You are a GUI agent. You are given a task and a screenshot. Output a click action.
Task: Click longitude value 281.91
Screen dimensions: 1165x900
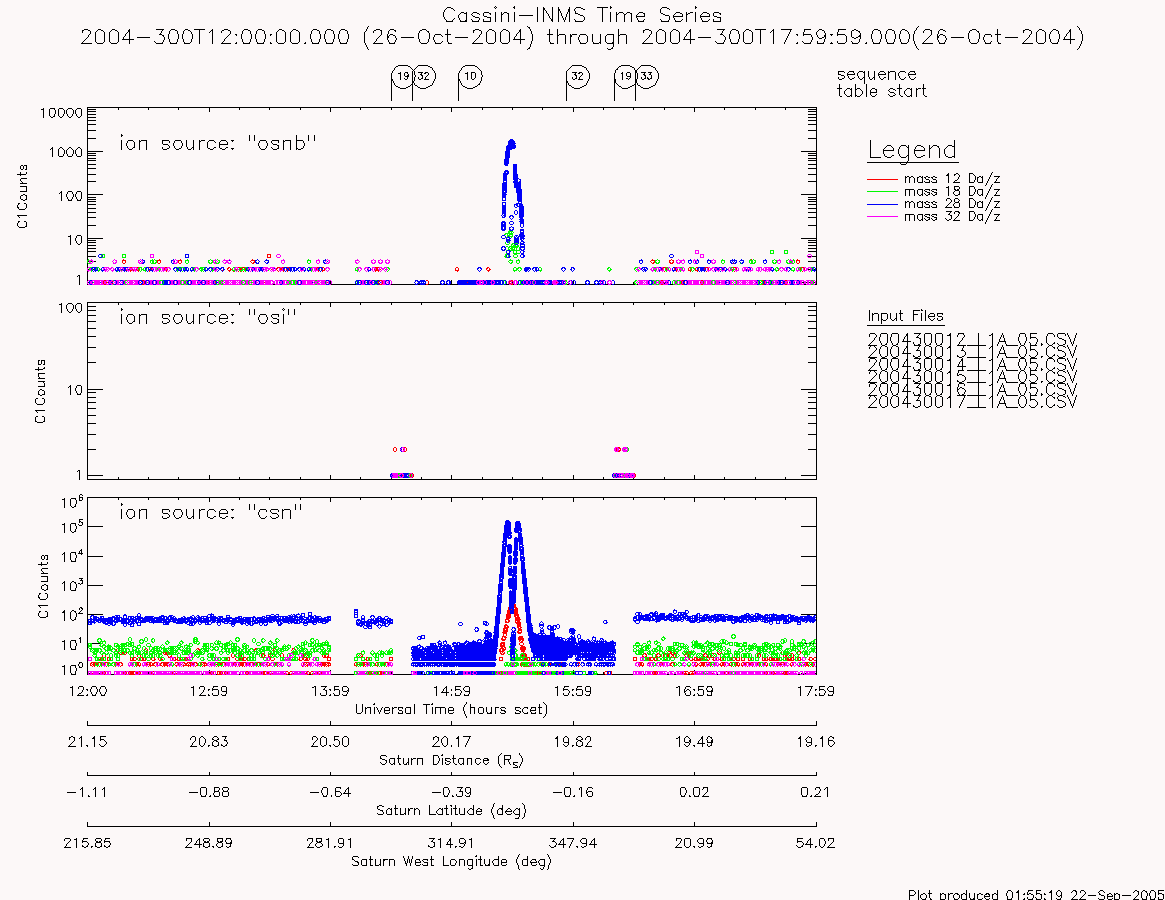[x=330, y=843]
